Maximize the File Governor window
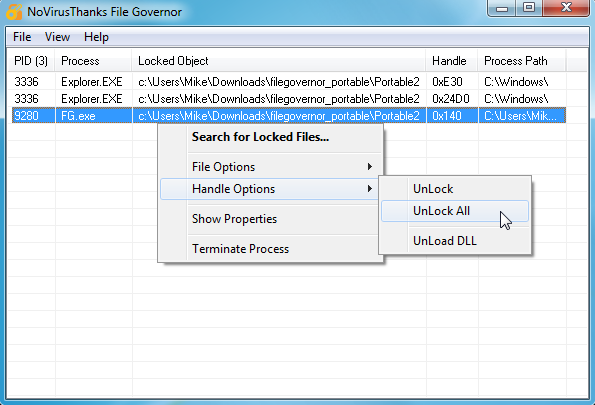The width and height of the screenshot is (595, 405). coord(529,8)
